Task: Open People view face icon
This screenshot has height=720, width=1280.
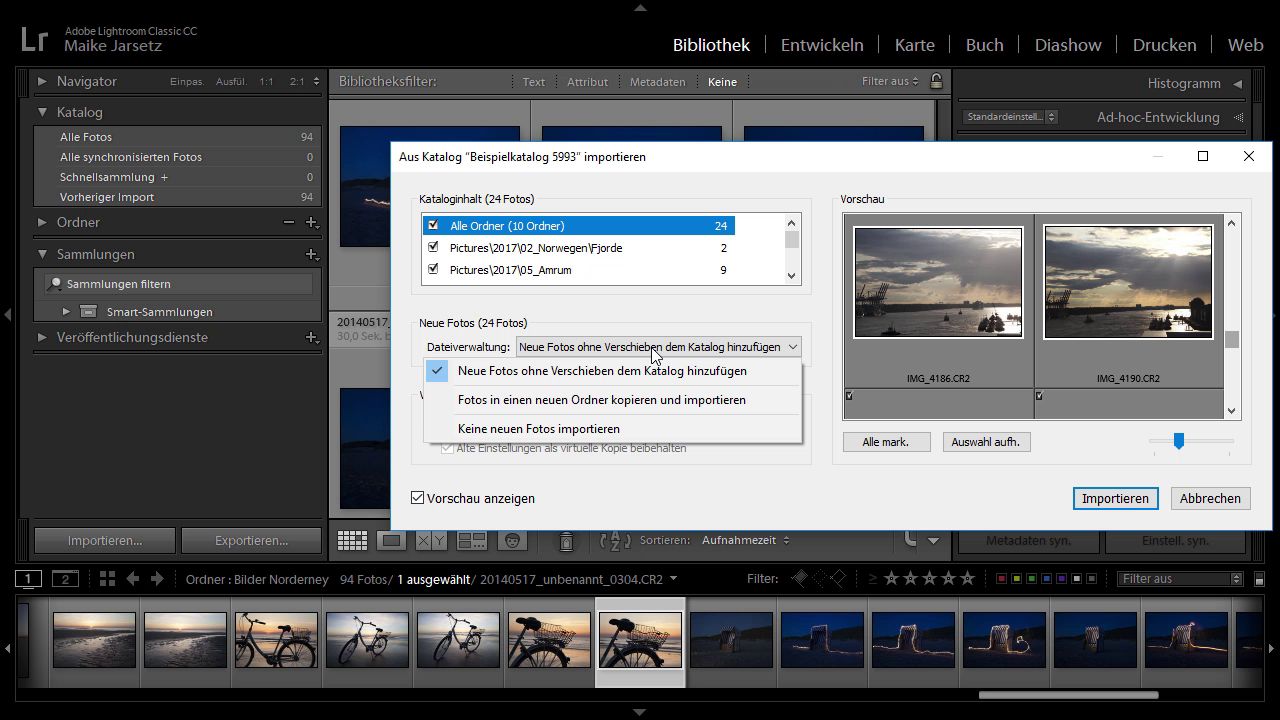Action: pos(512,541)
